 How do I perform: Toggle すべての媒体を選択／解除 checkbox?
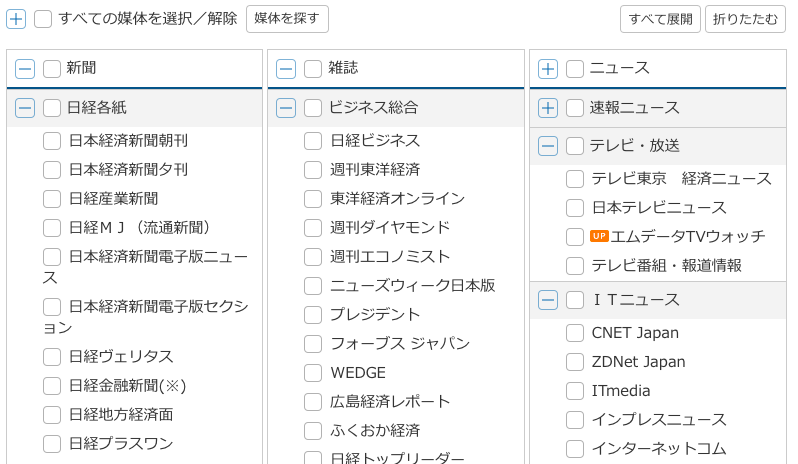(43, 19)
